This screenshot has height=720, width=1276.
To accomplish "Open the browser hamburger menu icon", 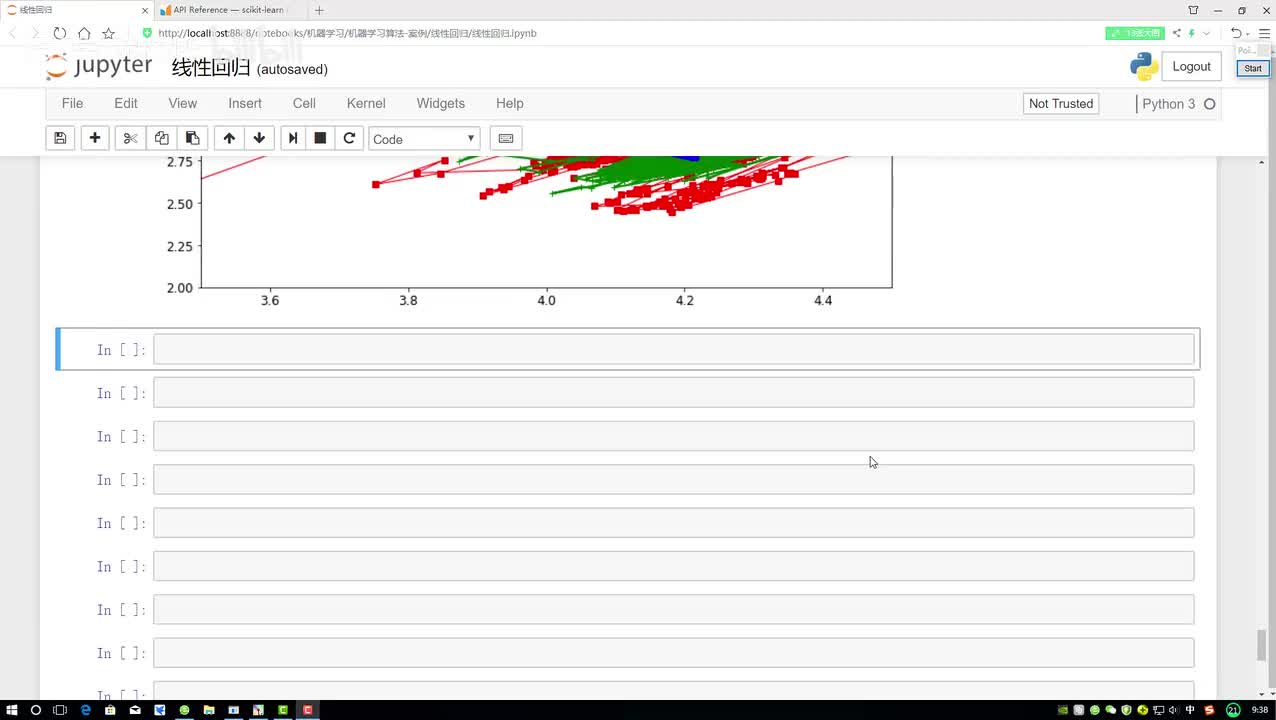I will coord(1264,33).
